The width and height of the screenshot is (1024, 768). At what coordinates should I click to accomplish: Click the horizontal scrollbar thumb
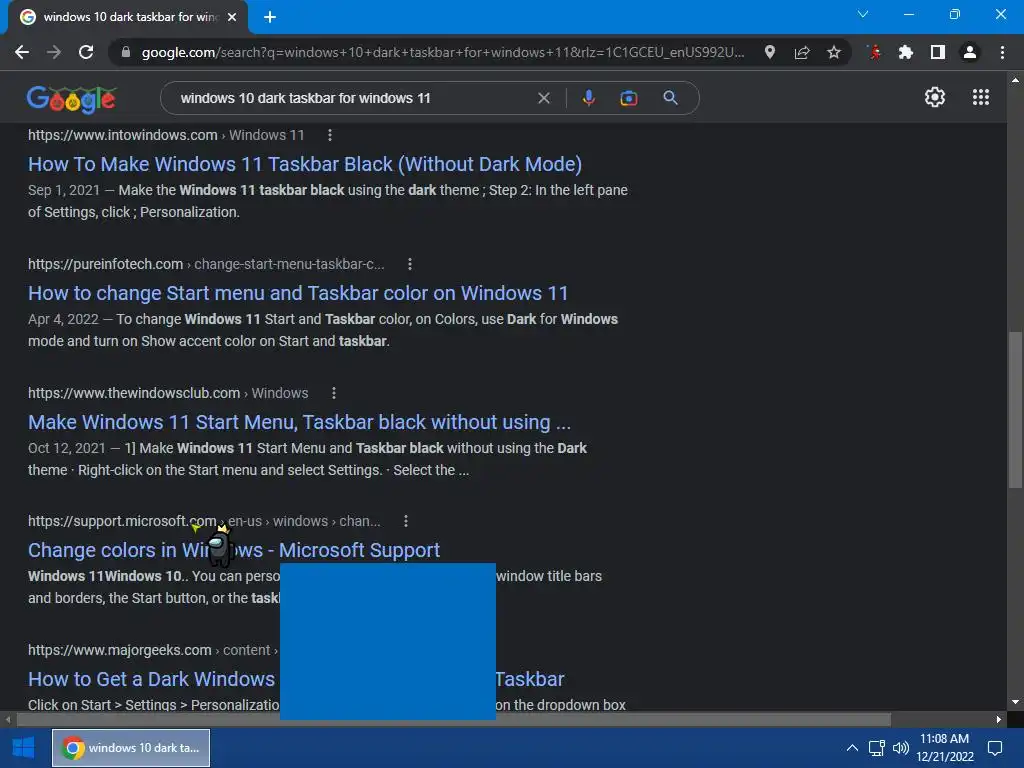[x=453, y=720]
